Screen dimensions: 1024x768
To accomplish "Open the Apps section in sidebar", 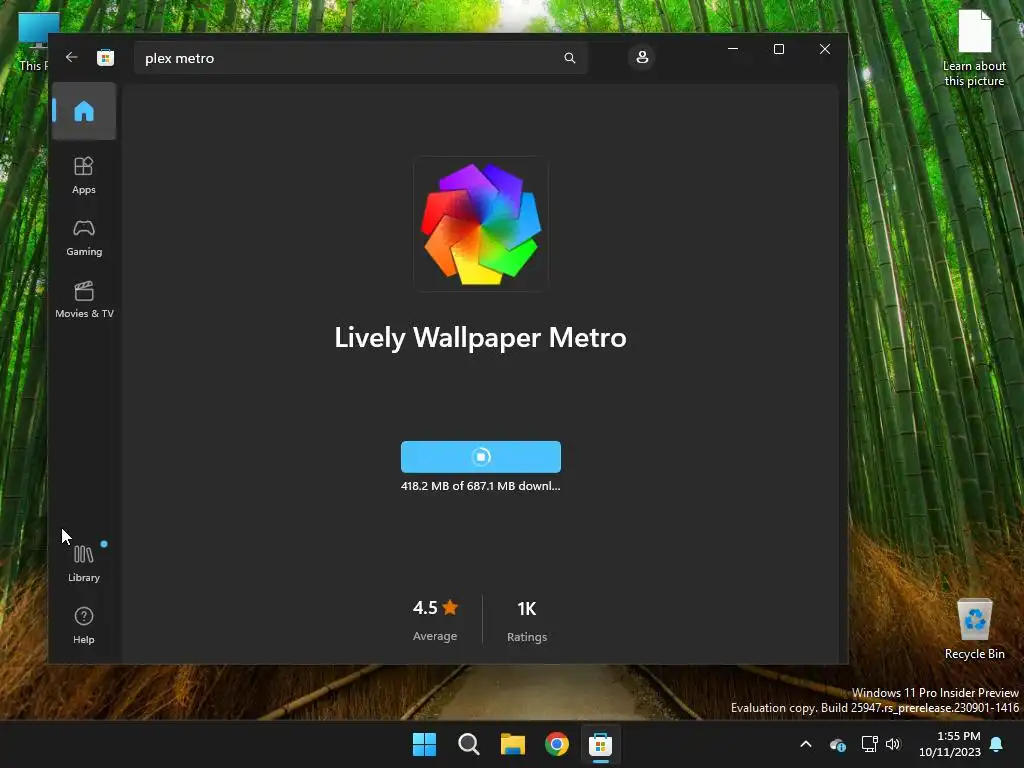I will 84,175.
